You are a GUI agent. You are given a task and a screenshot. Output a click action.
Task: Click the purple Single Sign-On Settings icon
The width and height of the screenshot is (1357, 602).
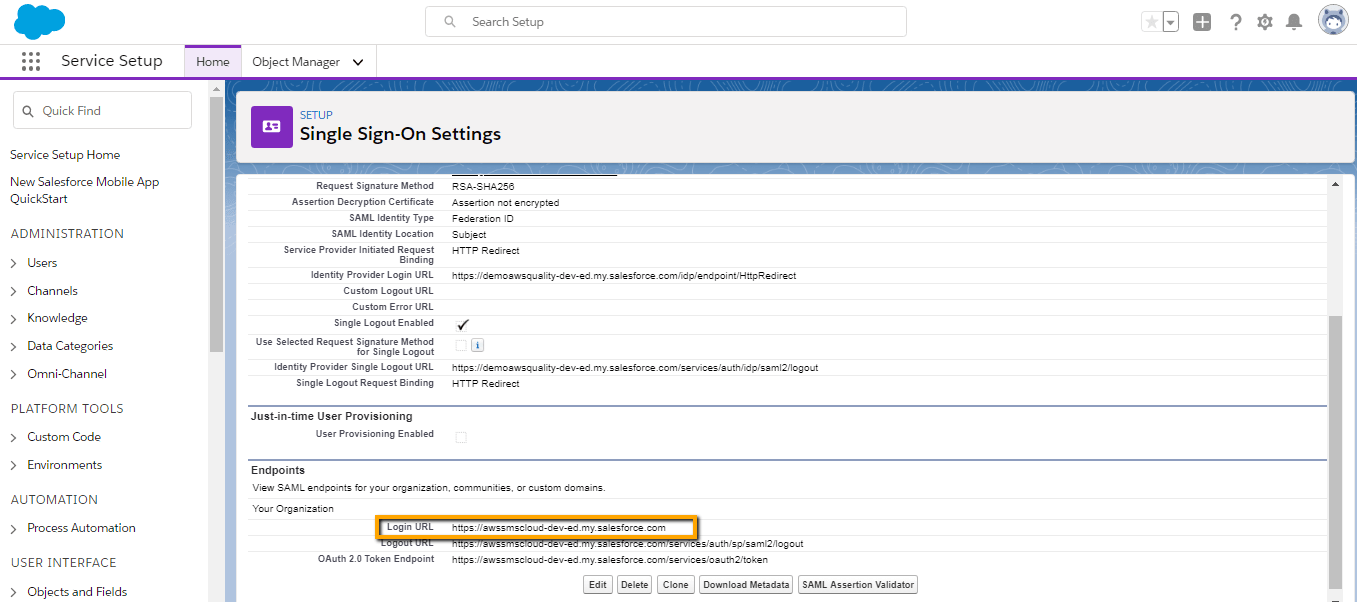coord(271,126)
